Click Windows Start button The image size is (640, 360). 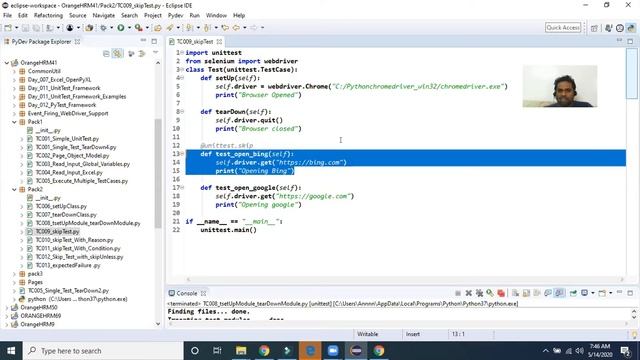click(11, 351)
